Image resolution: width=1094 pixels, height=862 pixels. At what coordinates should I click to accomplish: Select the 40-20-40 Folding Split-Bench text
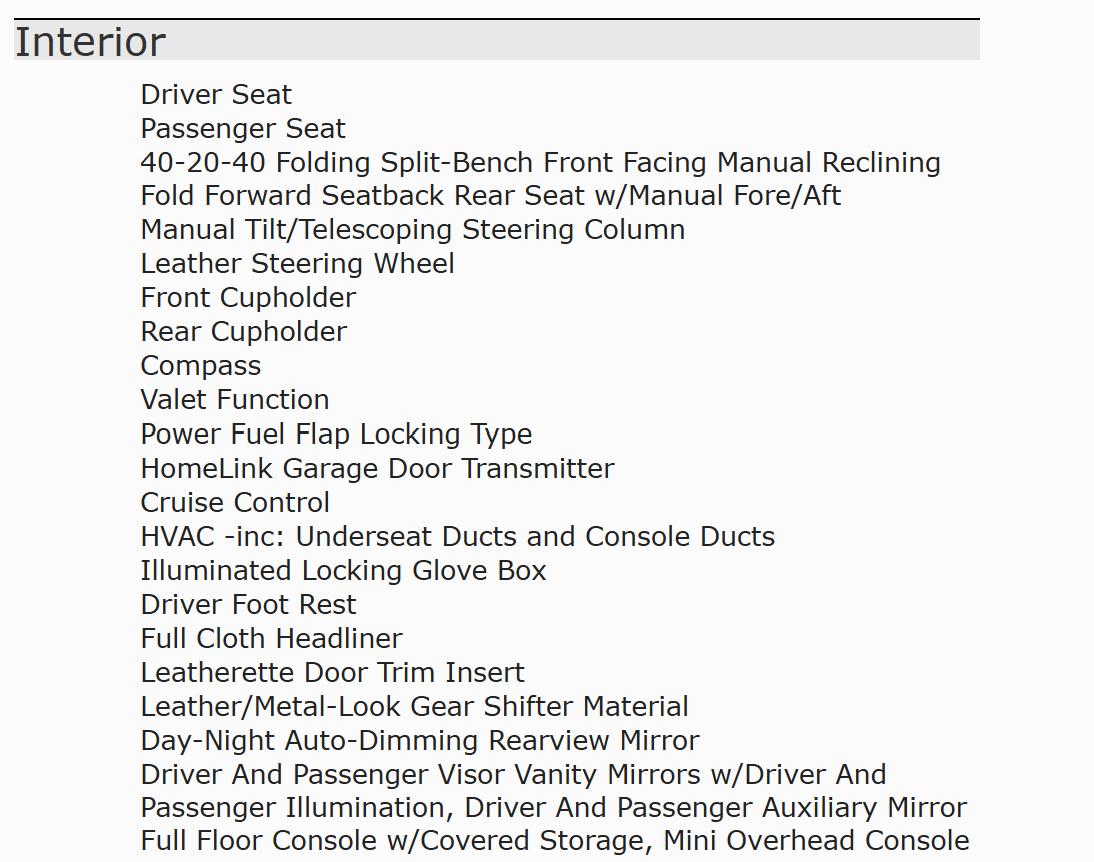coord(336,162)
